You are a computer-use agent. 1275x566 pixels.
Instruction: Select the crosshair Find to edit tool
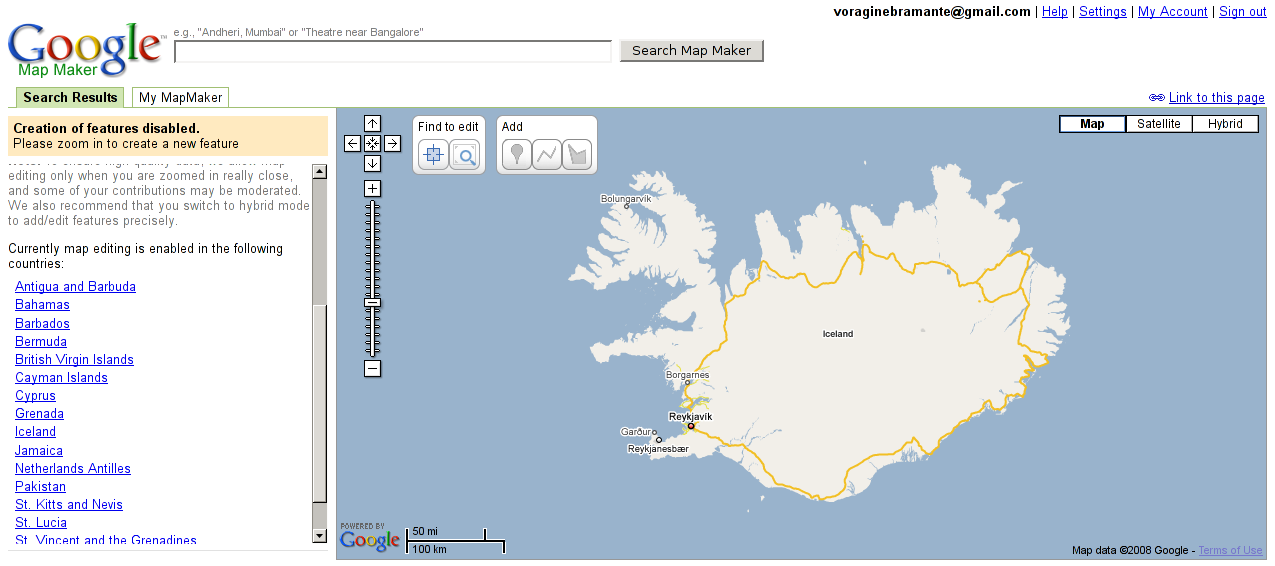click(433, 155)
